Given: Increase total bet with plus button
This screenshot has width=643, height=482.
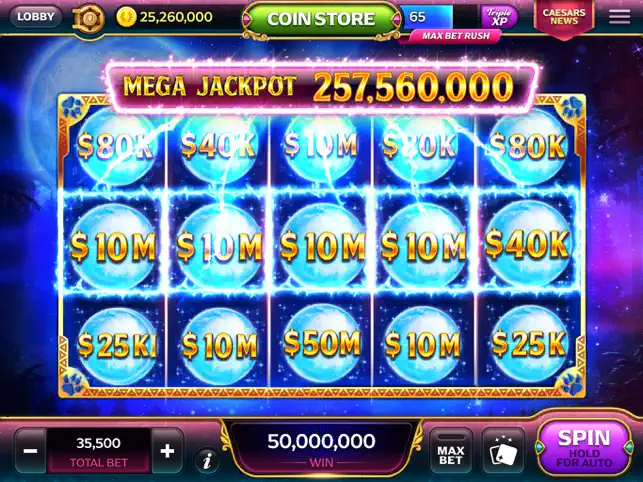Looking at the screenshot, I should pos(167,451).
